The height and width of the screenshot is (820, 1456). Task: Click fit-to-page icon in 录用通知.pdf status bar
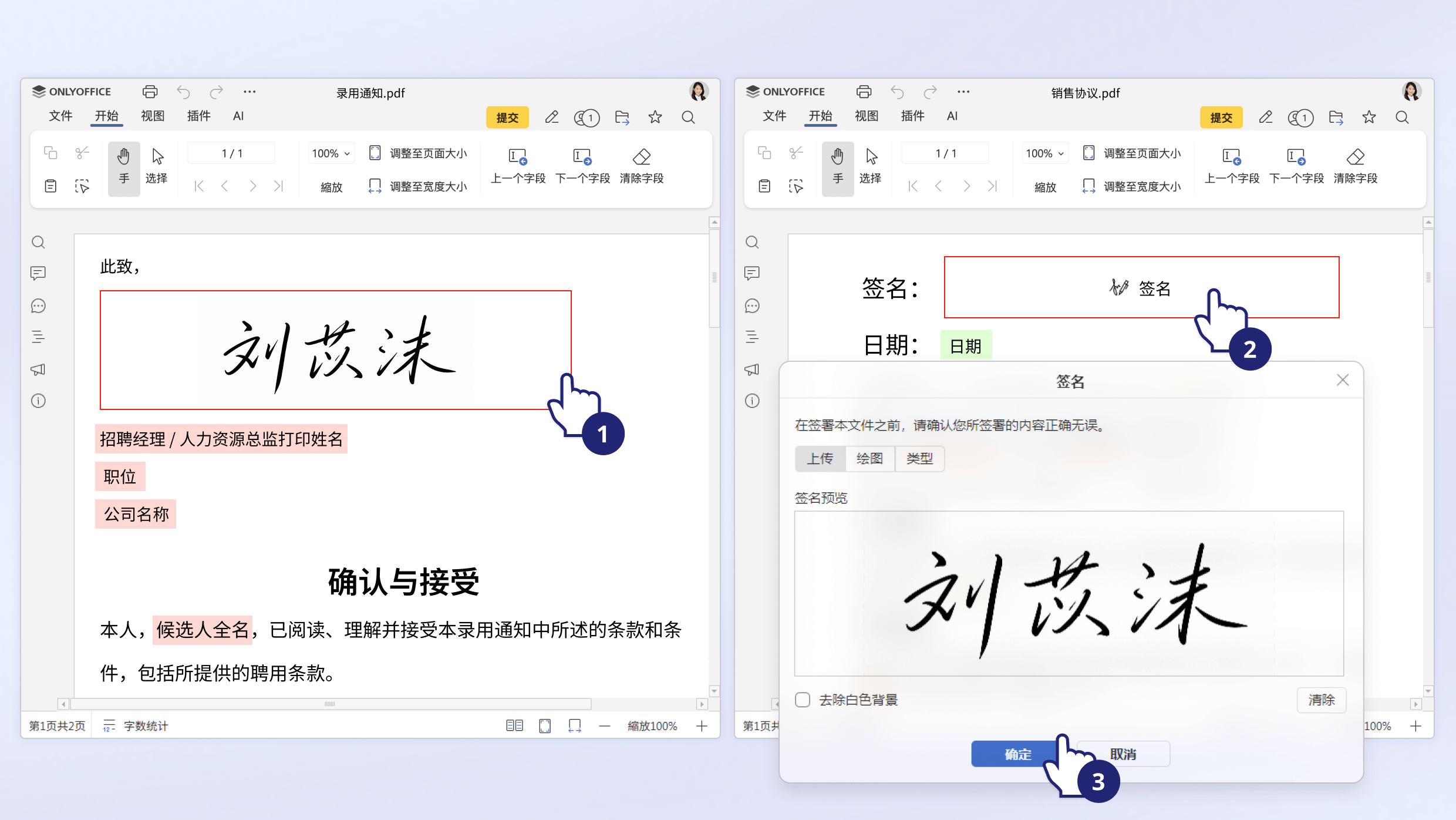pos(545,726)
